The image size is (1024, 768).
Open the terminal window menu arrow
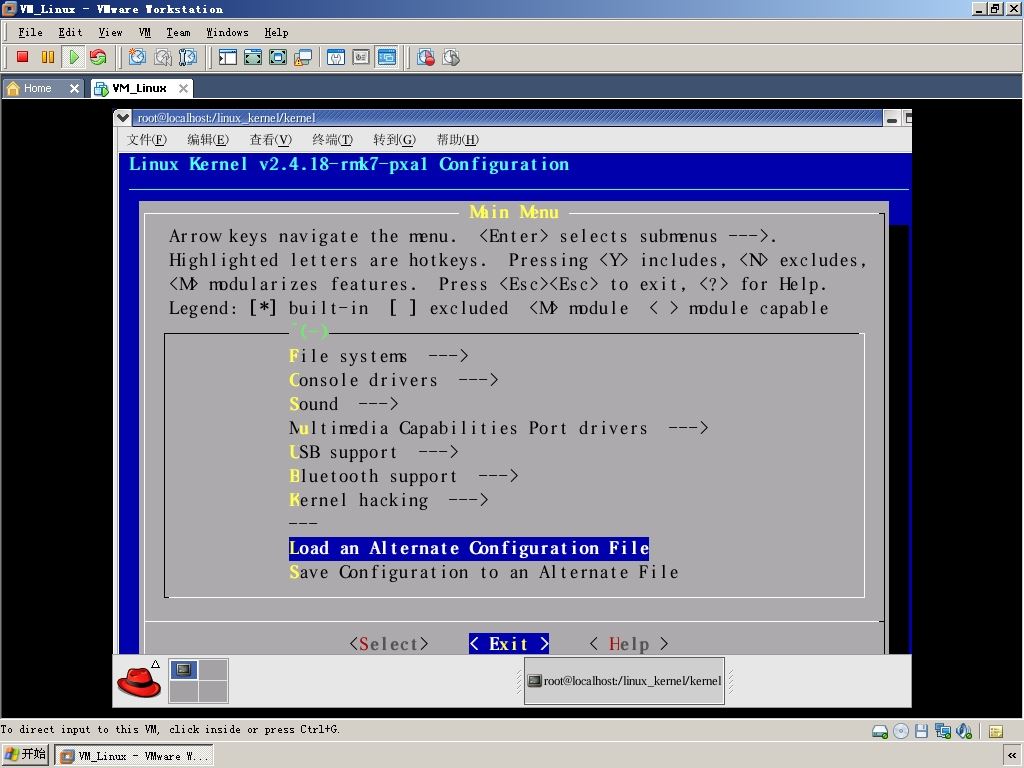pyautogui.click(x=123, y=118)
